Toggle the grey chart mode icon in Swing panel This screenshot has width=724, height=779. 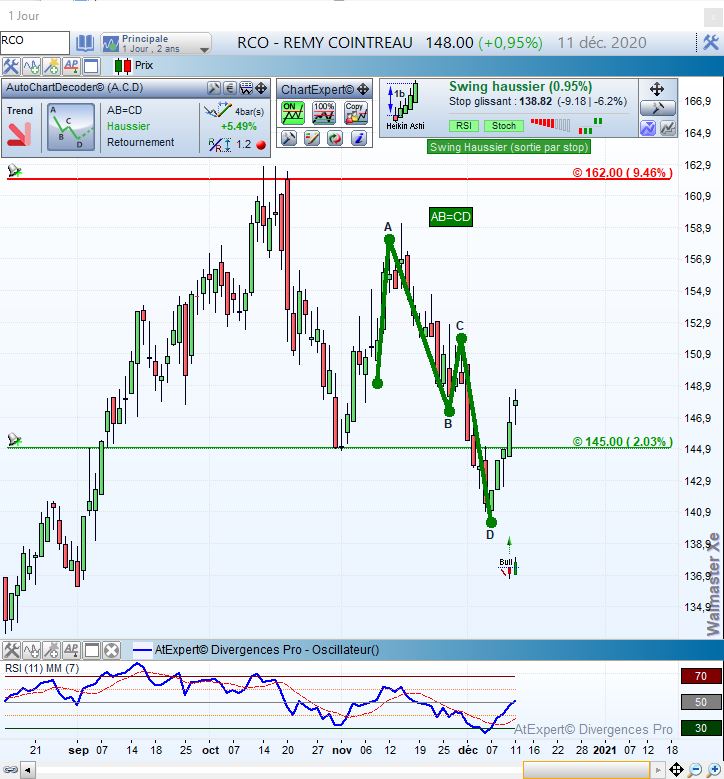tap(668, 128)
